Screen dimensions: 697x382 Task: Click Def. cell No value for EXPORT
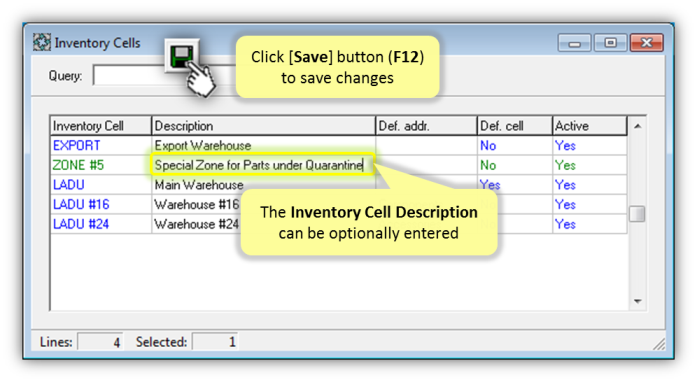pos(515,145)
